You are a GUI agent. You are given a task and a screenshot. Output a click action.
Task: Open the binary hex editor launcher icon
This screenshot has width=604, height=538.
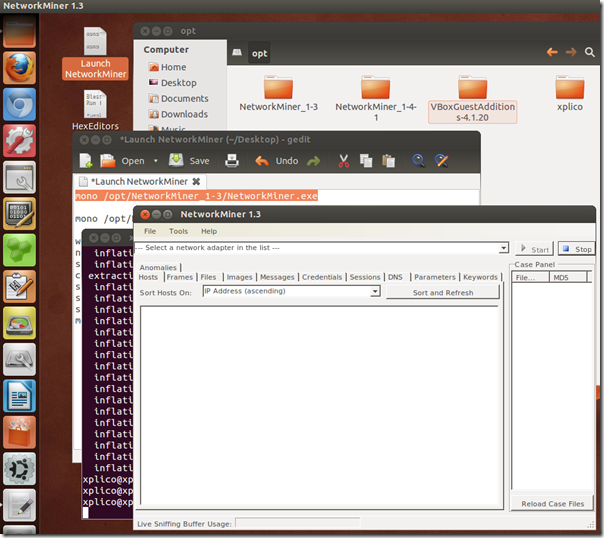[x=19, y=214]
